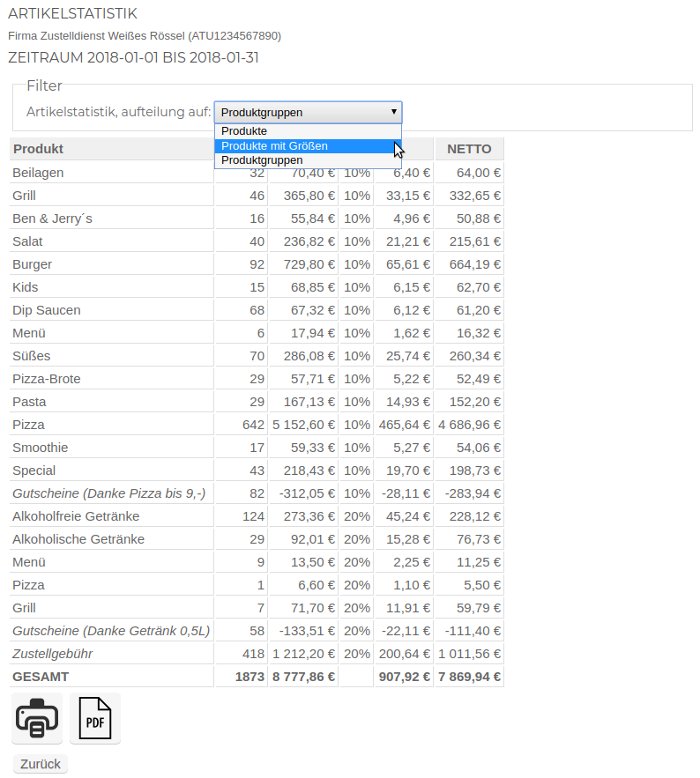Select the 'Kids' product group

[25, 287]
